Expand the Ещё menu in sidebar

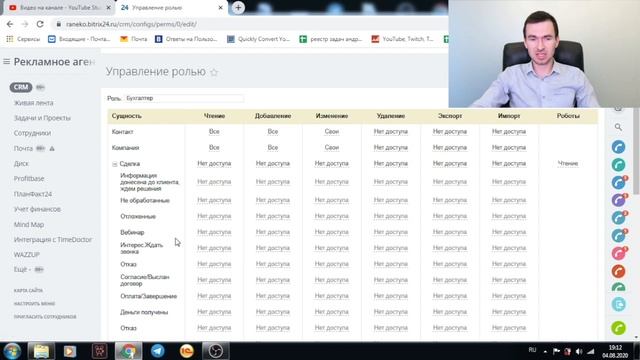(x=22, y=270)
